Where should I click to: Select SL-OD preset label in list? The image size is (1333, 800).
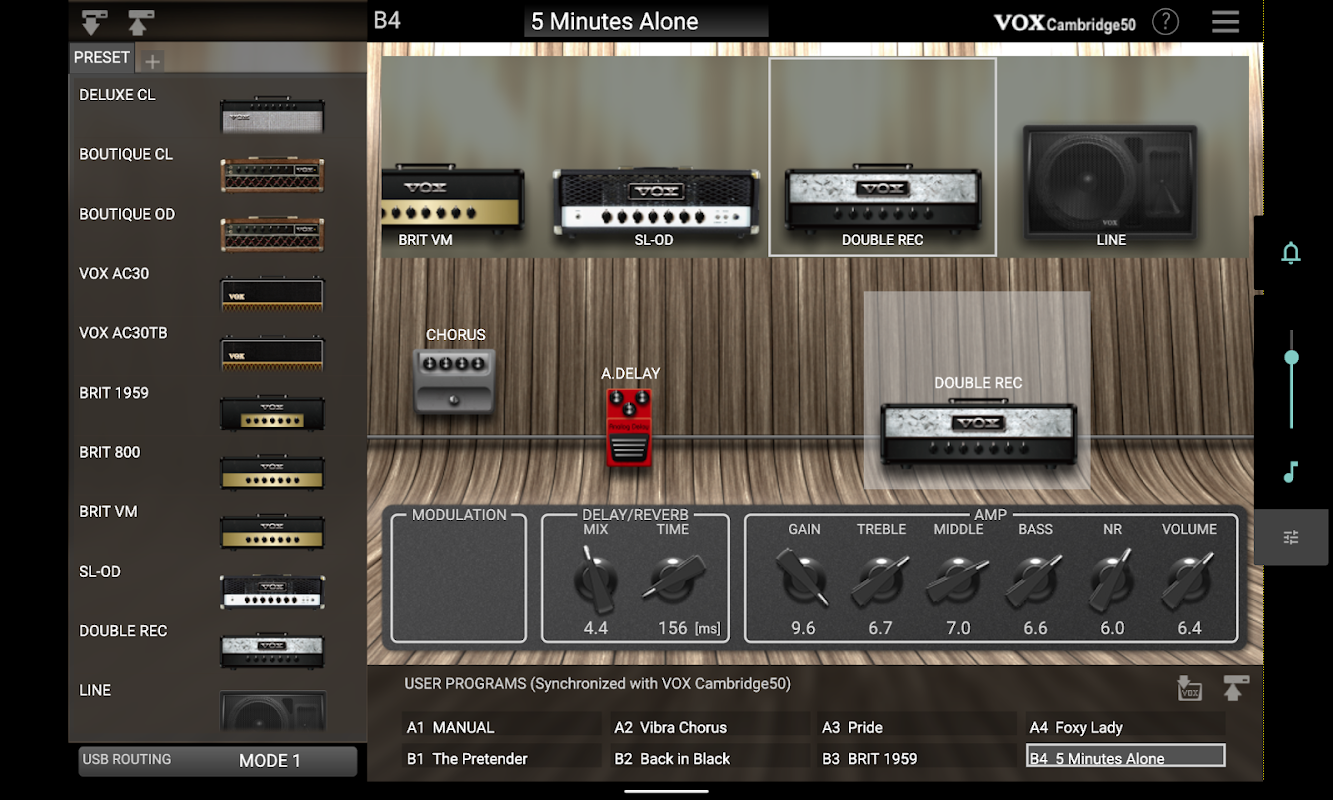pos(100,571)
